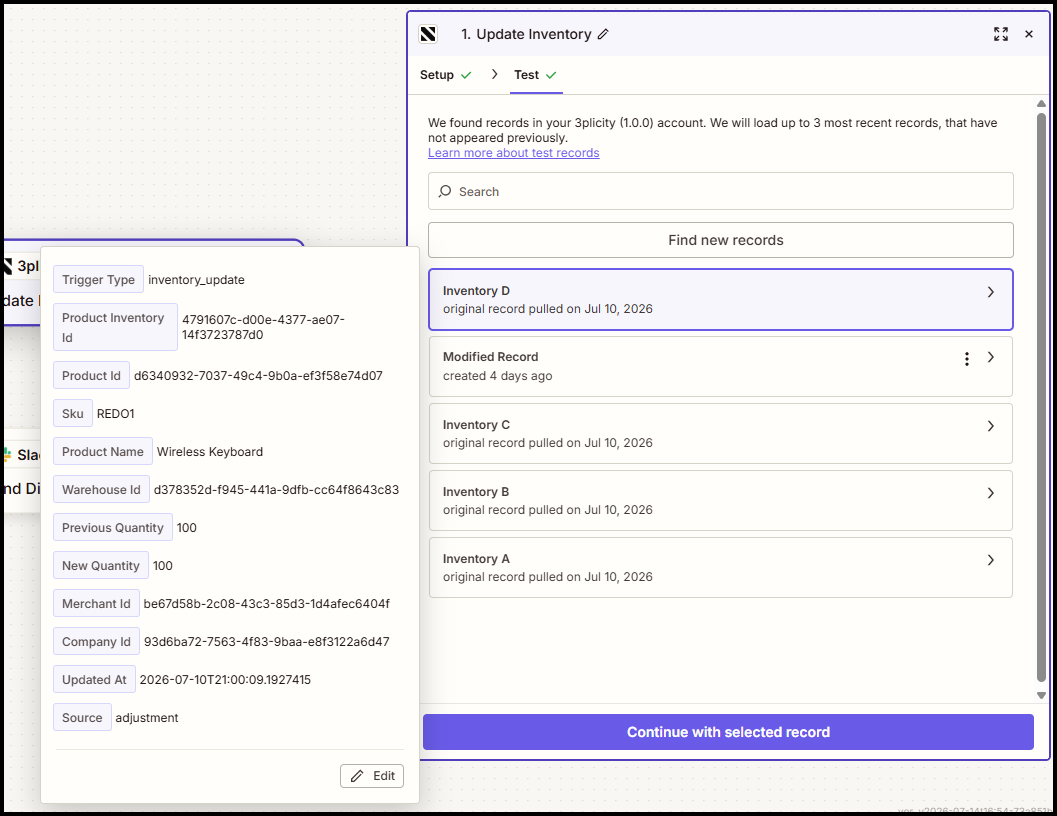
Task: Click scrollbar up arrow in Test panel
Action: point(1041,104)
